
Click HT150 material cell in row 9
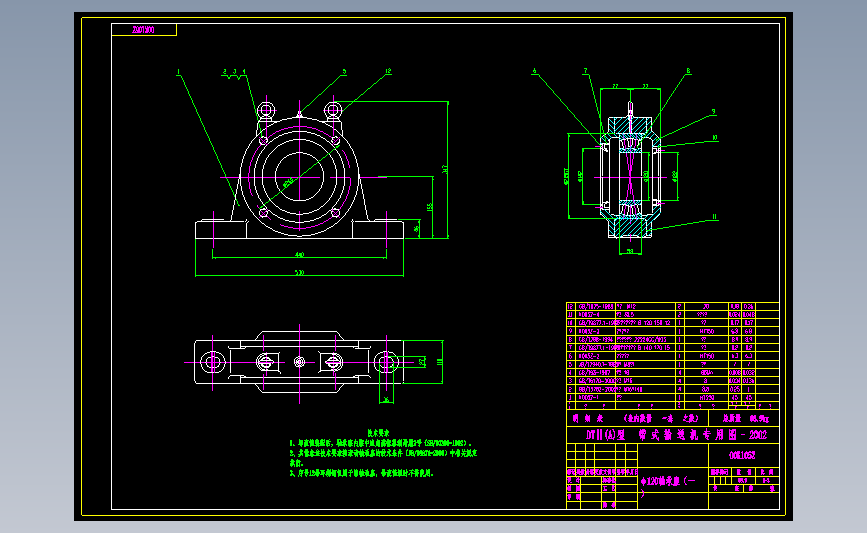tap(707, 331)
